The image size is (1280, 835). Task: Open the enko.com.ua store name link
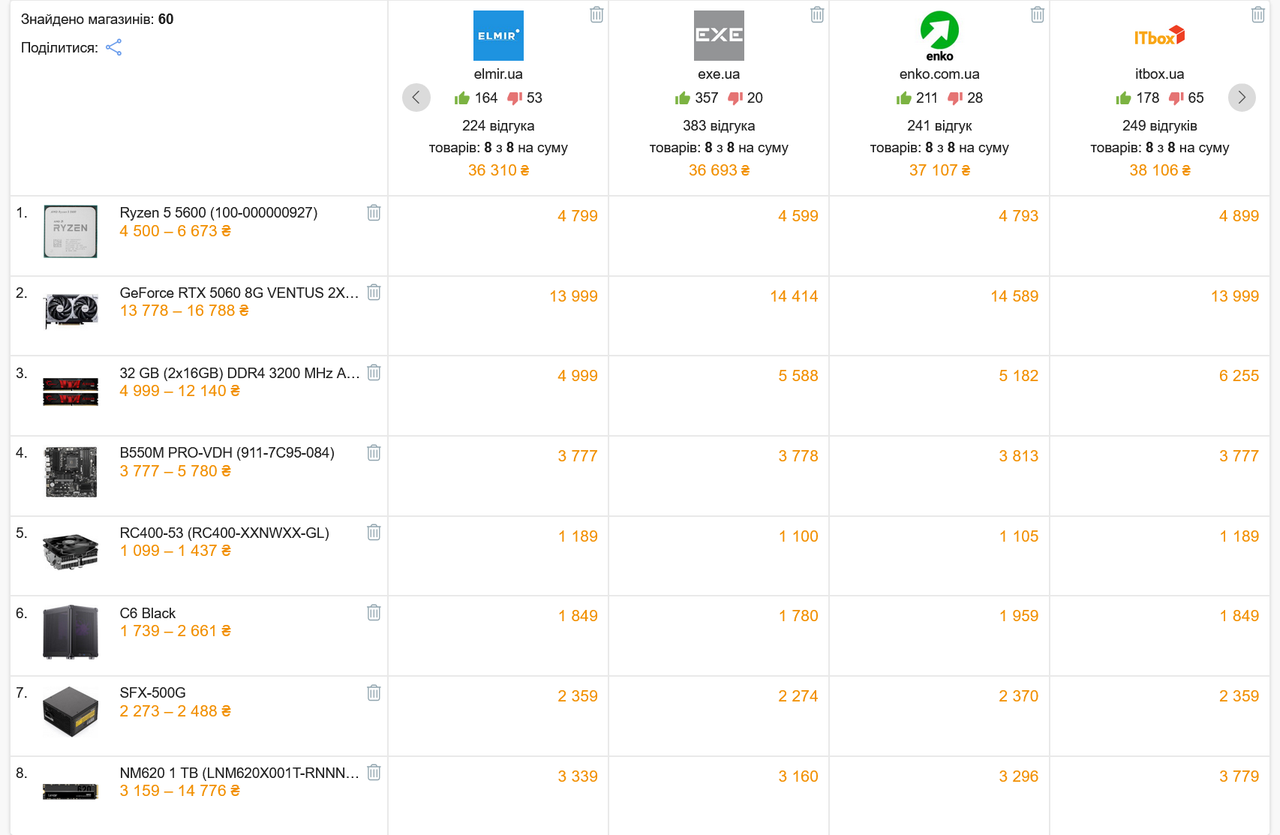coord(939,74)
